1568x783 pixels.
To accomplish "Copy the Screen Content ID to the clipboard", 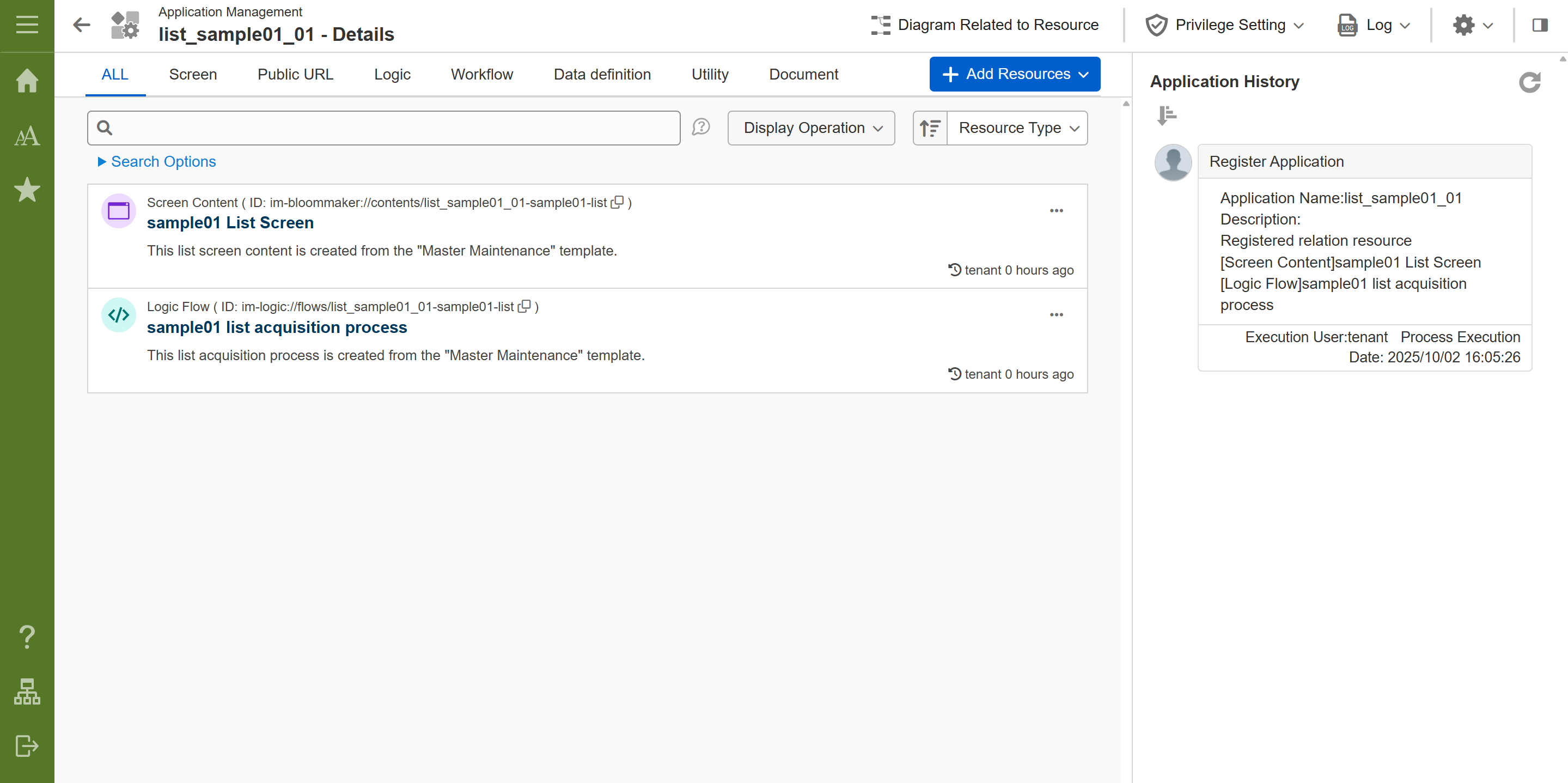I will click(x=617, y=202).
